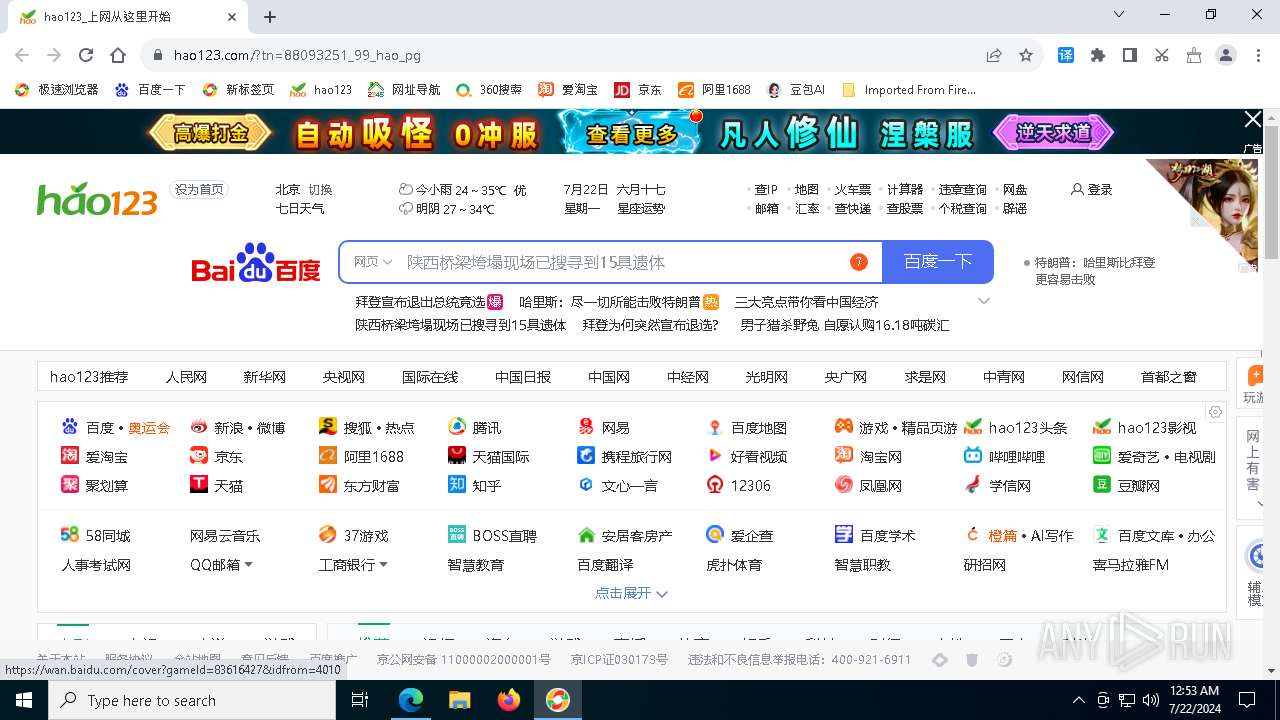Open 星座运势 link
Viewport: 1280px width, 720px height.
[641, 209]
